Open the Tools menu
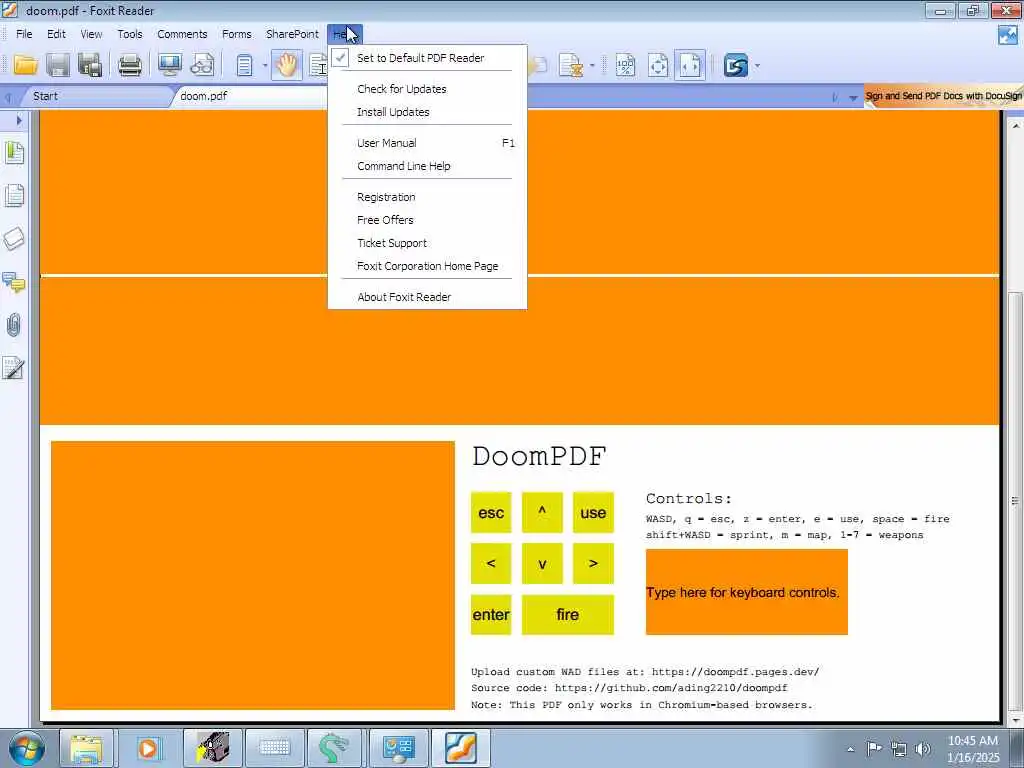The height and width of the screenshot is (768, 1024). [129, 34]
